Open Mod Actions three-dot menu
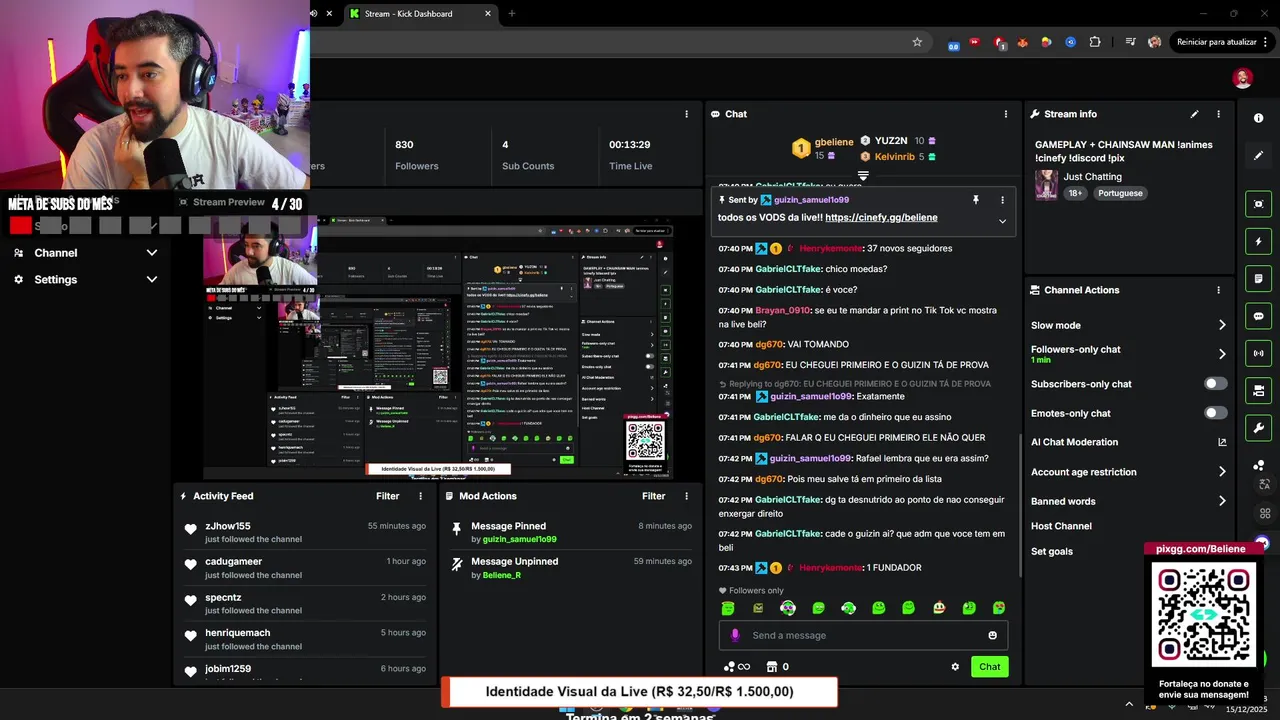Image resolution: width=1280 pixels, height=720 pixels. pyautogui.click(x=686, y=496)
